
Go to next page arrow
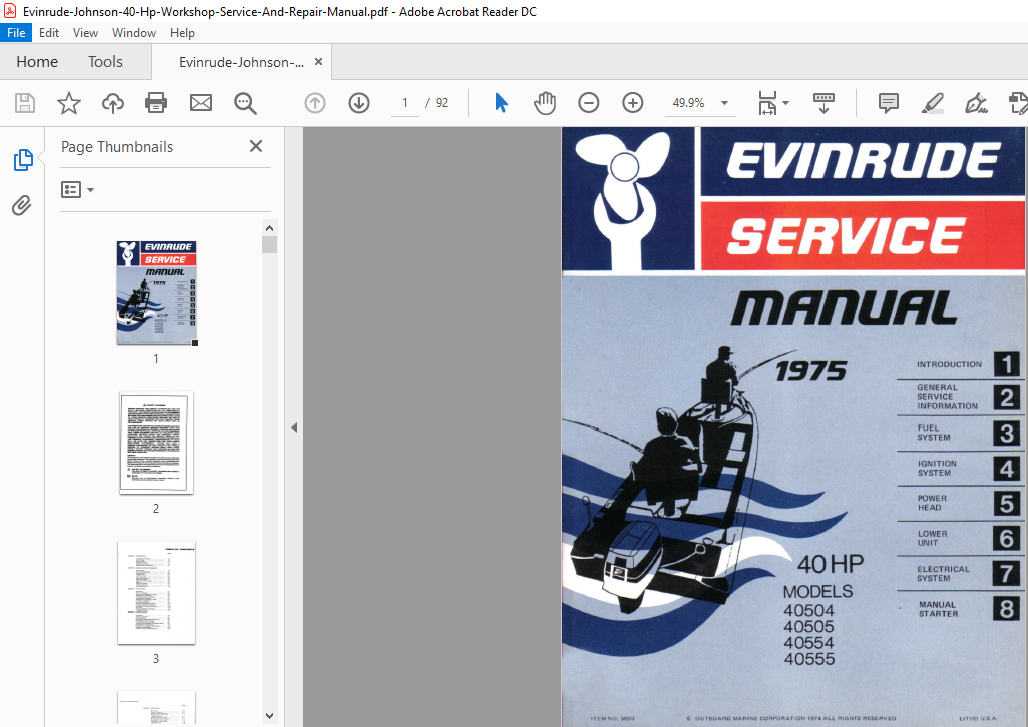tap(359, 103)
